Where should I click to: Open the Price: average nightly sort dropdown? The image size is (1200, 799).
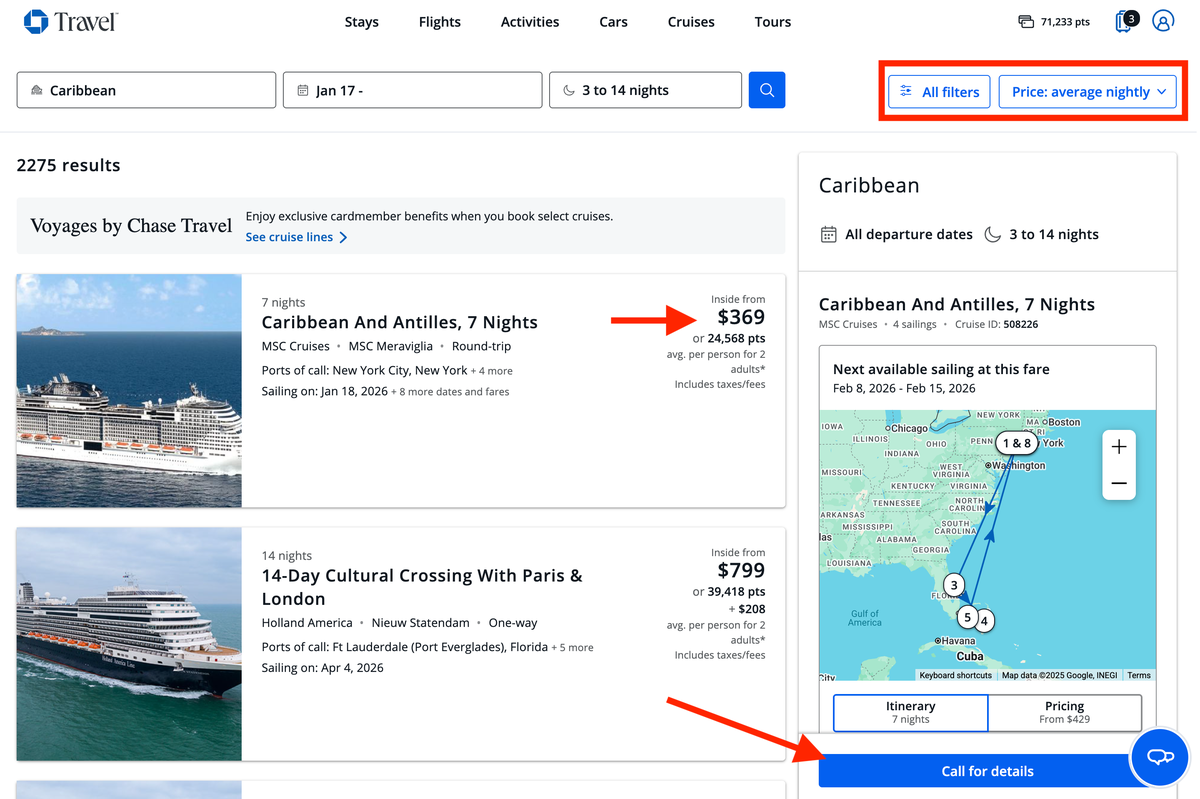click(1088, 92)
